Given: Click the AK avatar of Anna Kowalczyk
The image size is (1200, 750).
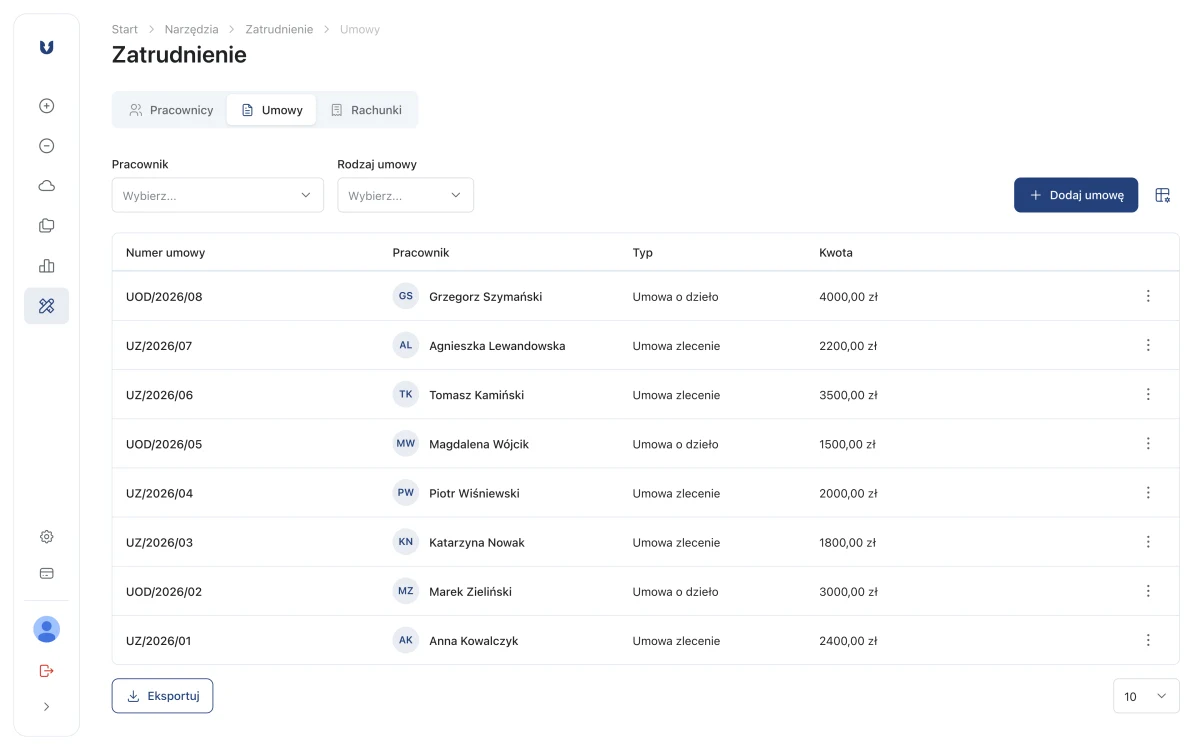Looking at the screenshot, I should (x=406, y=640).
